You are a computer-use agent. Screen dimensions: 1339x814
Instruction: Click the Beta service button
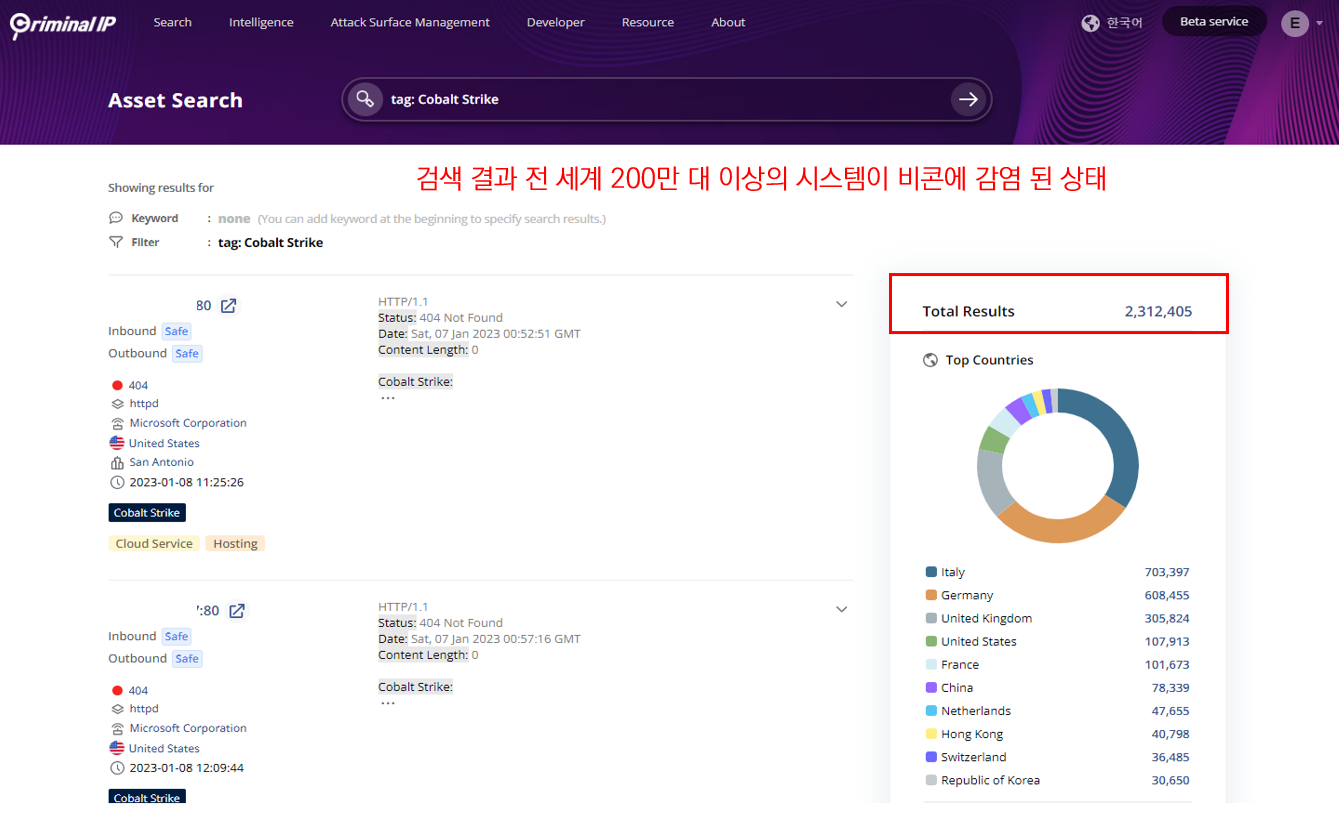(1214, 21)
